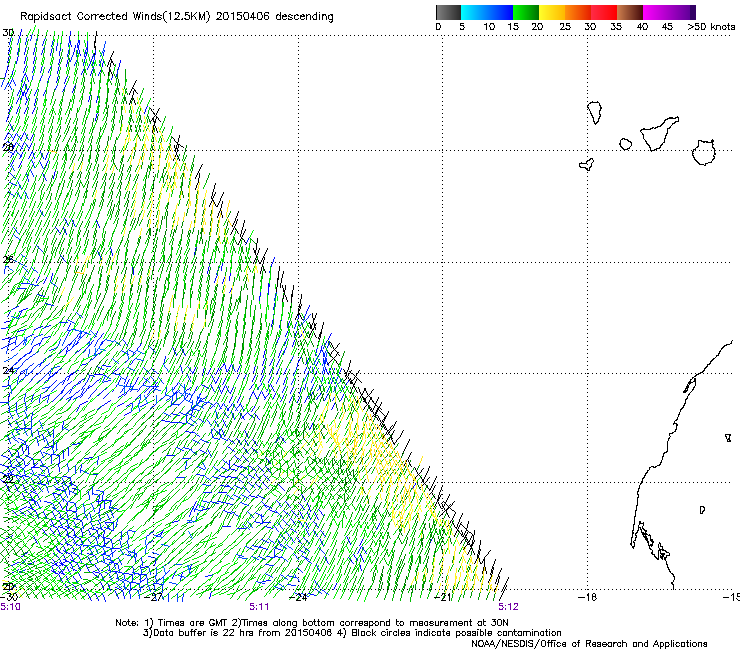Select the green 15-20 knots legend swatch
740x650 pixels.
526,12
